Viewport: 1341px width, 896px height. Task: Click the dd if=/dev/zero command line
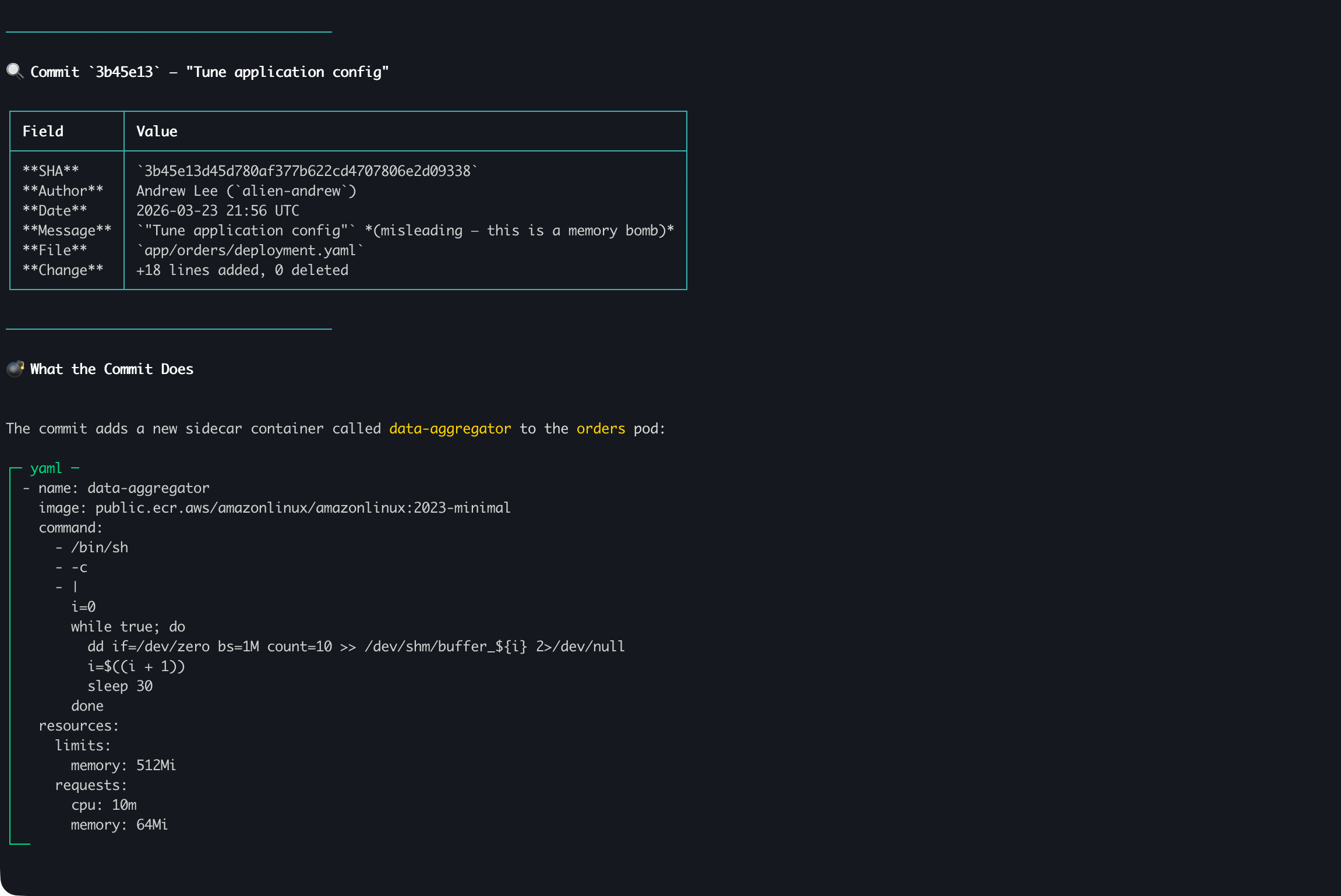point(355,647)
